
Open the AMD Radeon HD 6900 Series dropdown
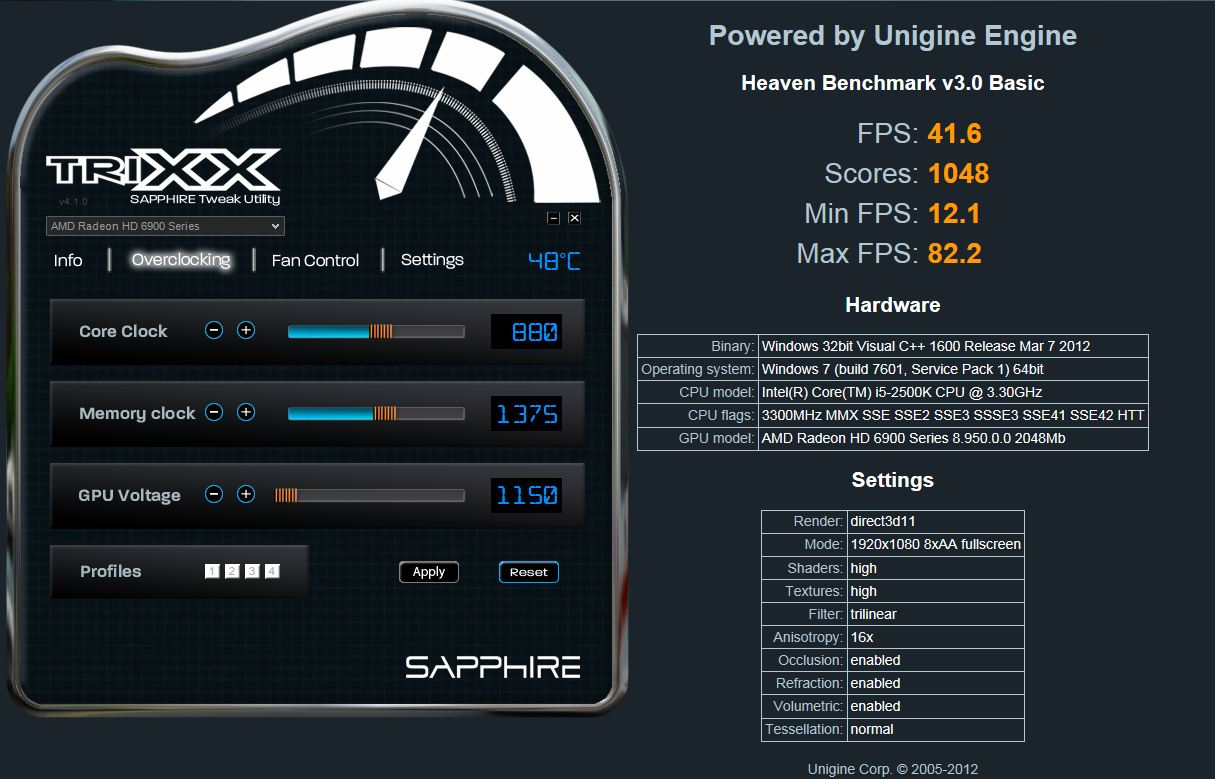click(165, 227)
